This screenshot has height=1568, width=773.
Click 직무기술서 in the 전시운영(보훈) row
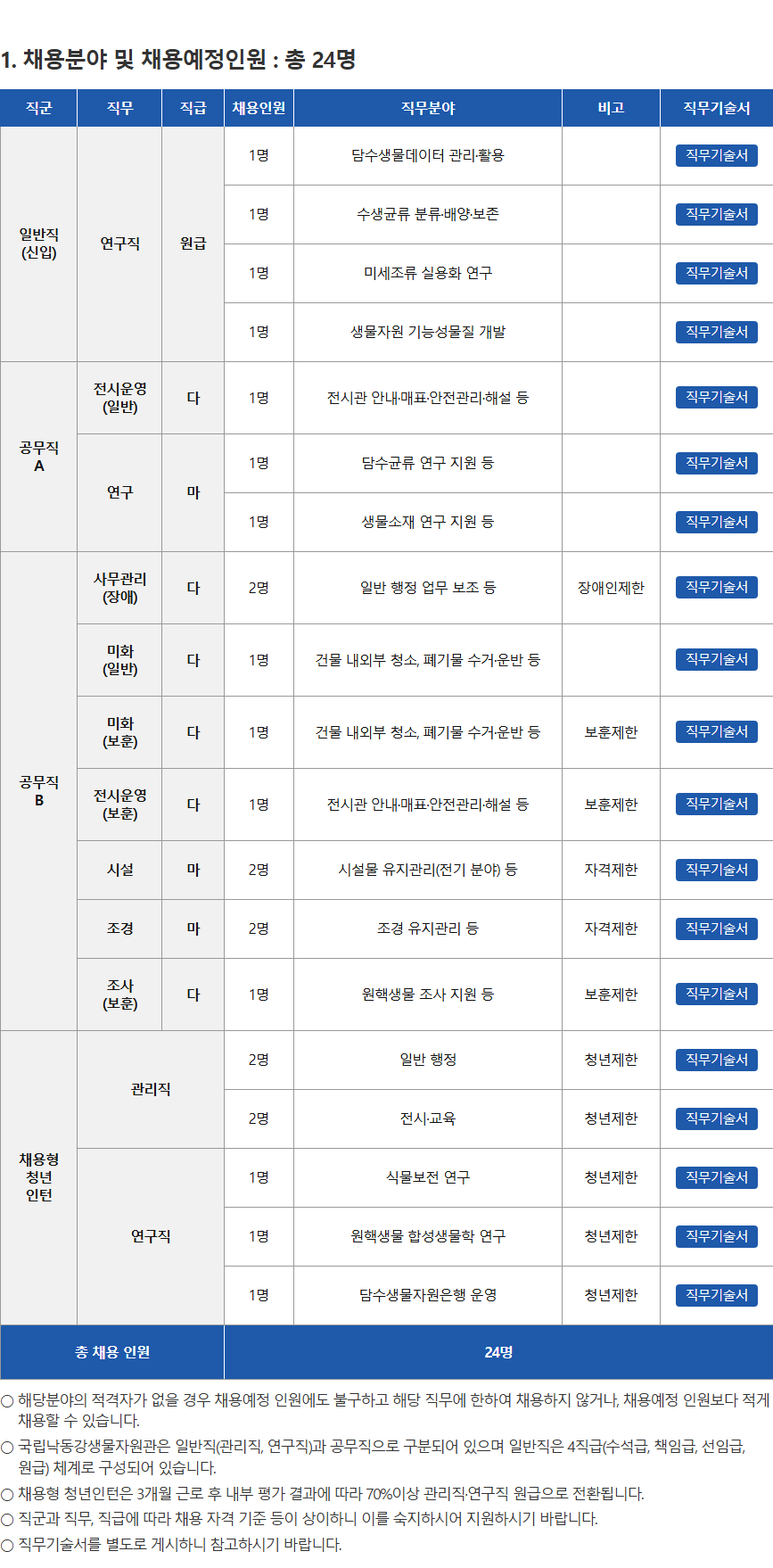click(716, 804)
